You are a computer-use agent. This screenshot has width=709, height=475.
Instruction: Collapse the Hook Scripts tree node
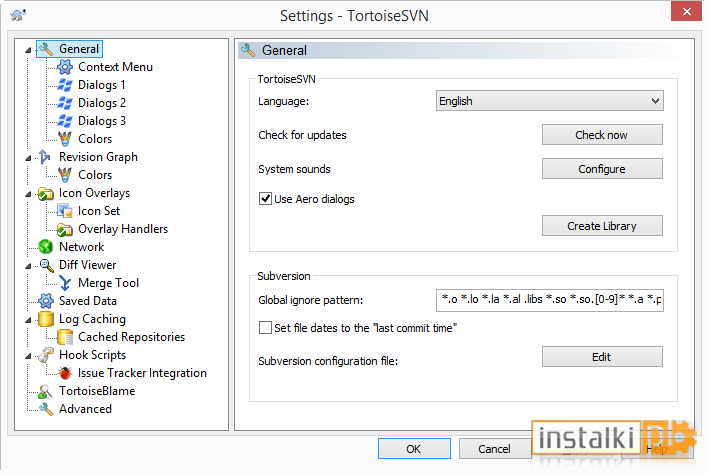28,356
